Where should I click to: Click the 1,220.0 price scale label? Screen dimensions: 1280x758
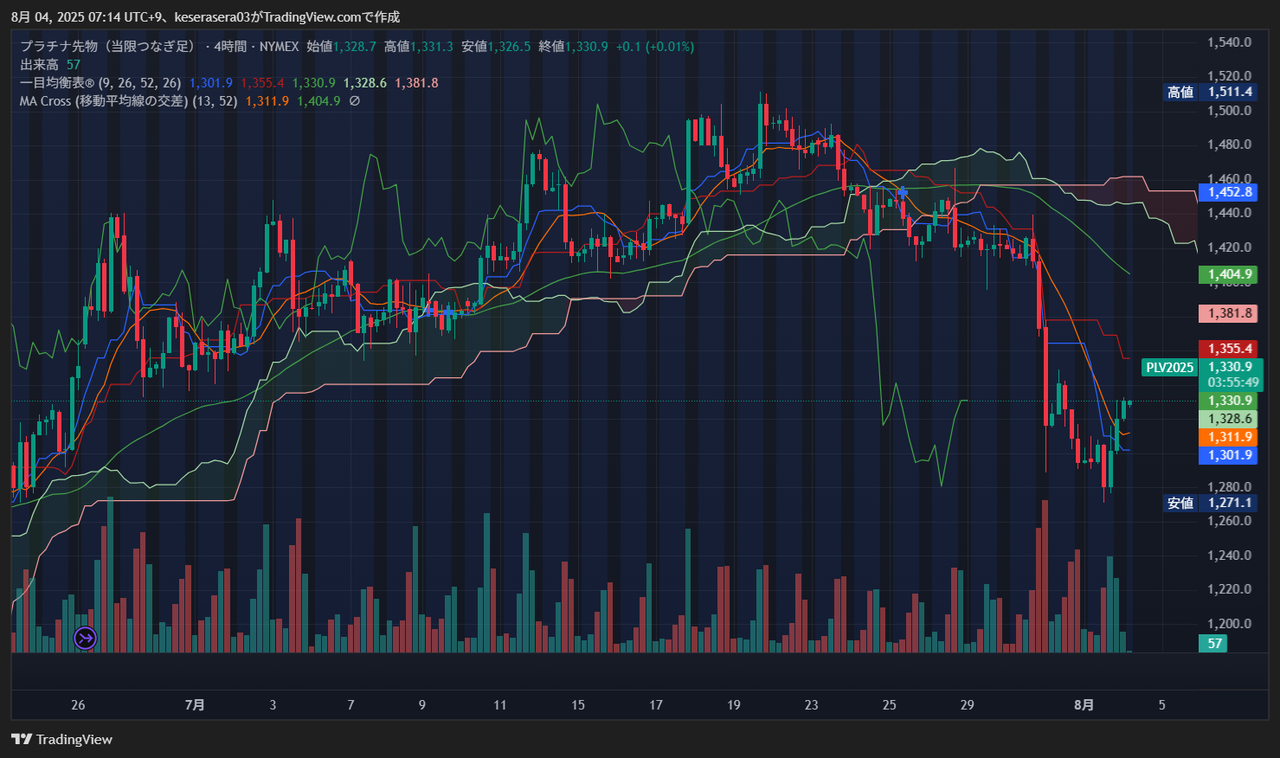[x=1229, y=589]
